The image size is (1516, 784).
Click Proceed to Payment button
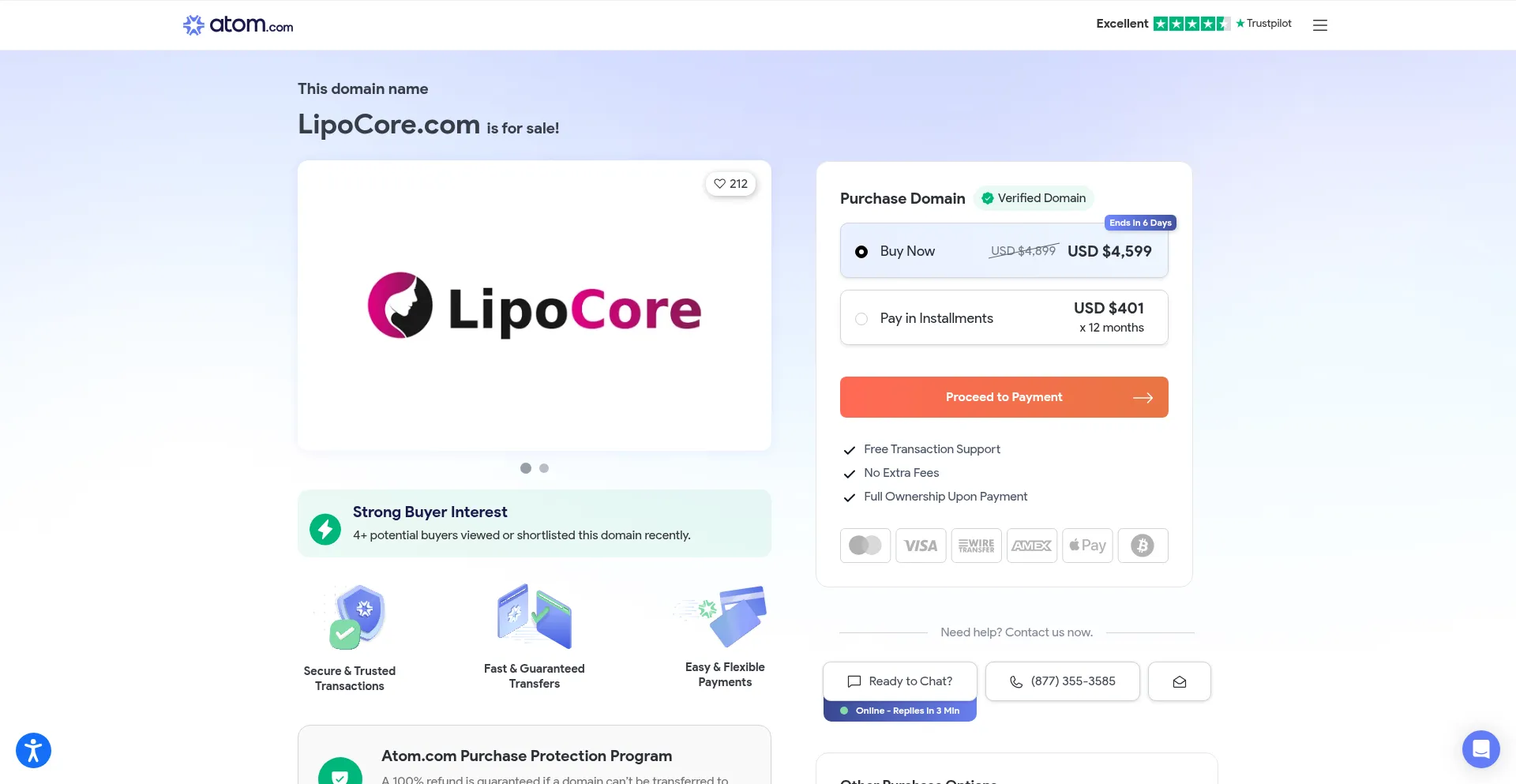(1004, 397)
